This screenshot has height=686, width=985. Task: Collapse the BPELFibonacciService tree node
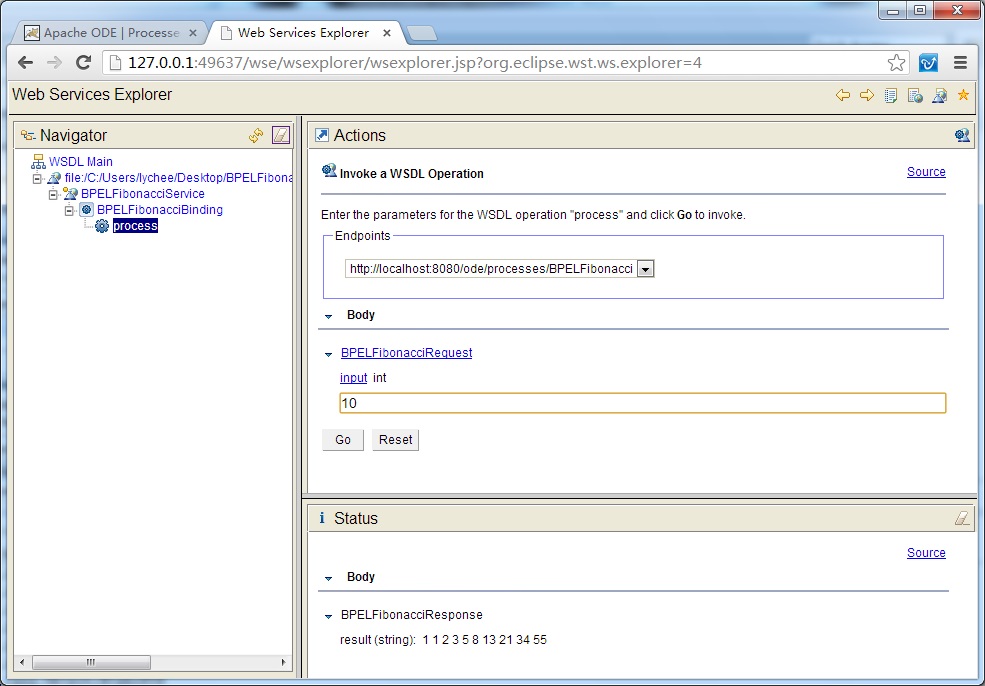pos(54,194)
